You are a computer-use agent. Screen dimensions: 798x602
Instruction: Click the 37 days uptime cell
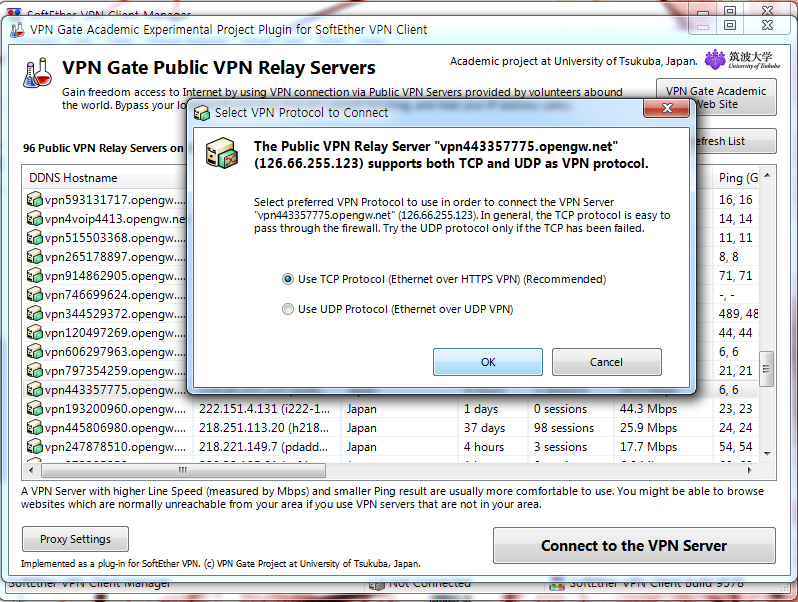pos(484,428)
